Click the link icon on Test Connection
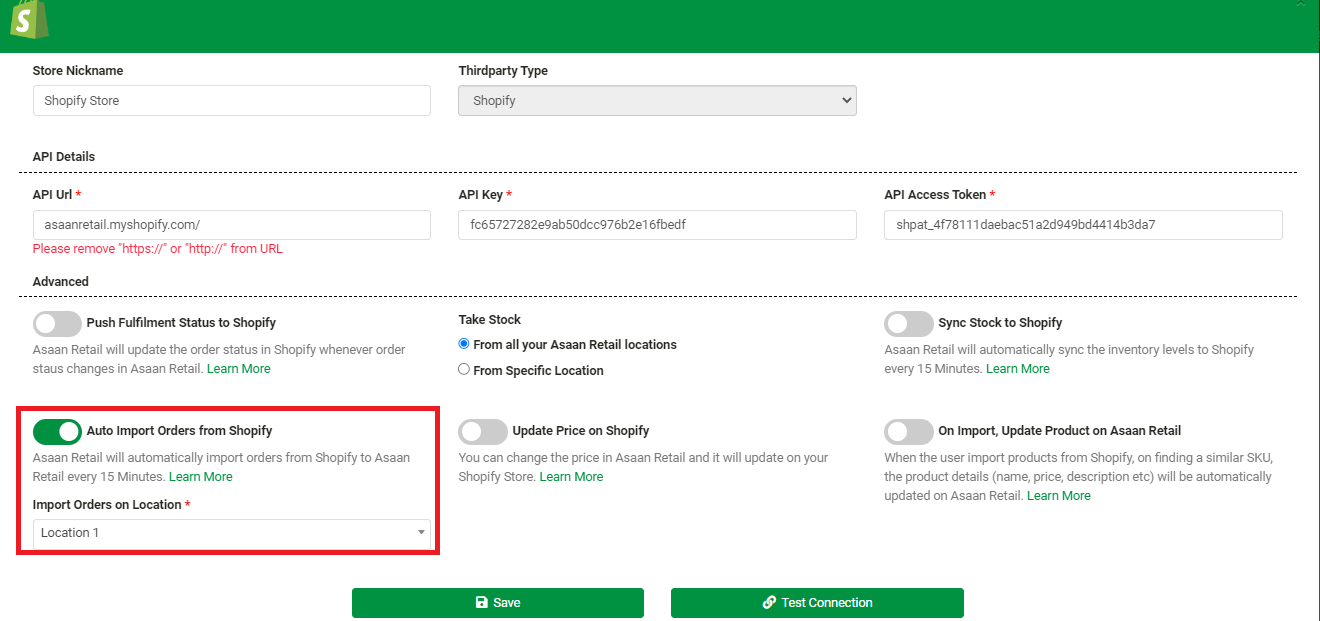The height and width of the screenshot is (621, 1320). (x=769, y=603)
